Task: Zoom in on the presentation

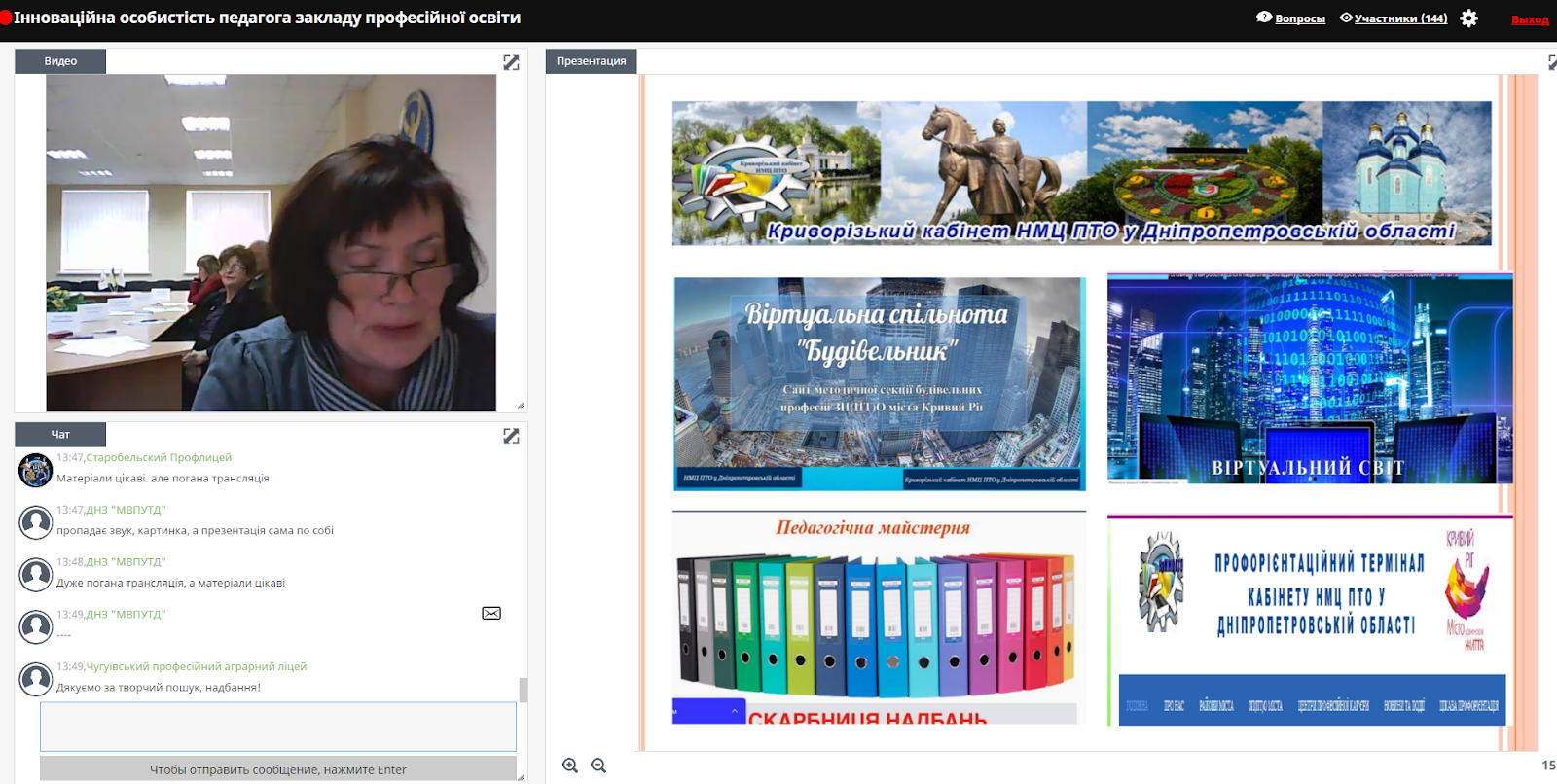Action: [570, 766]
